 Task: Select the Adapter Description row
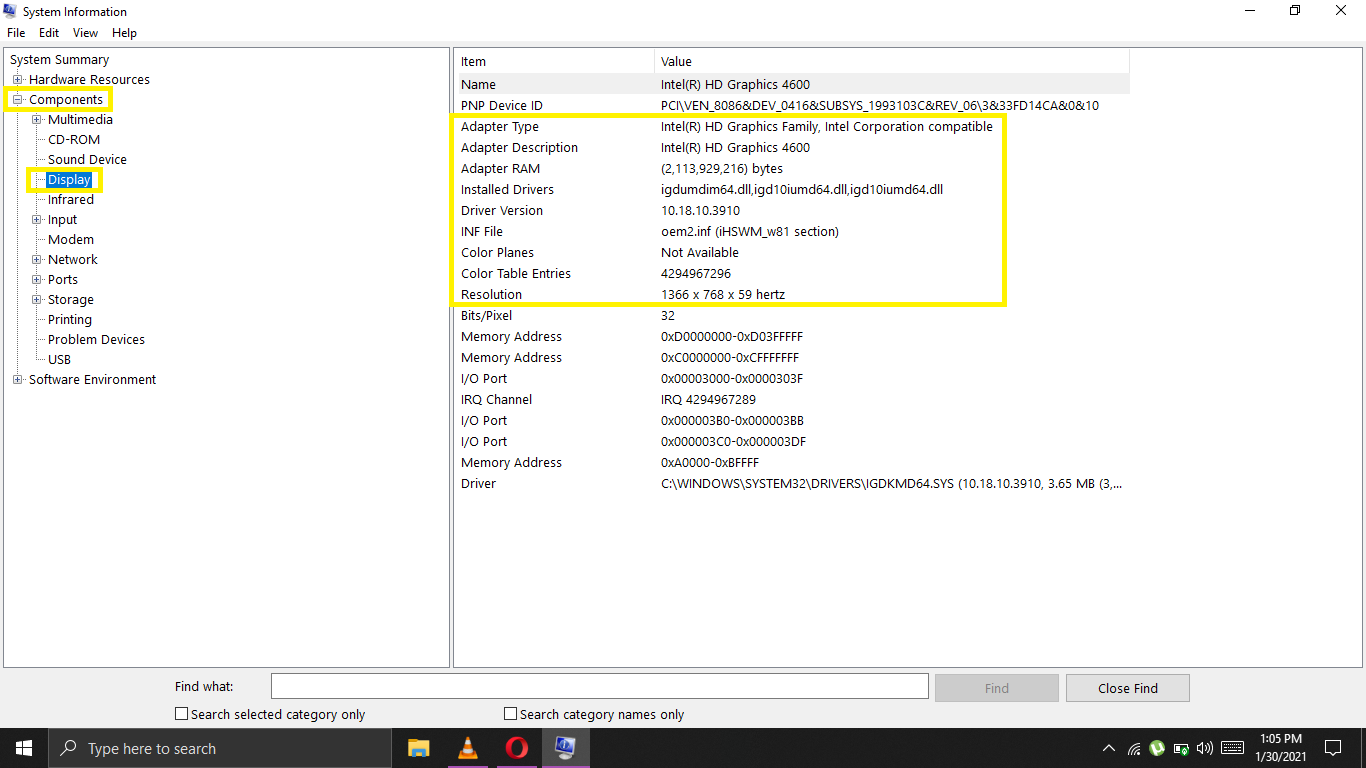pyautogui.click(x=793, y=148)
